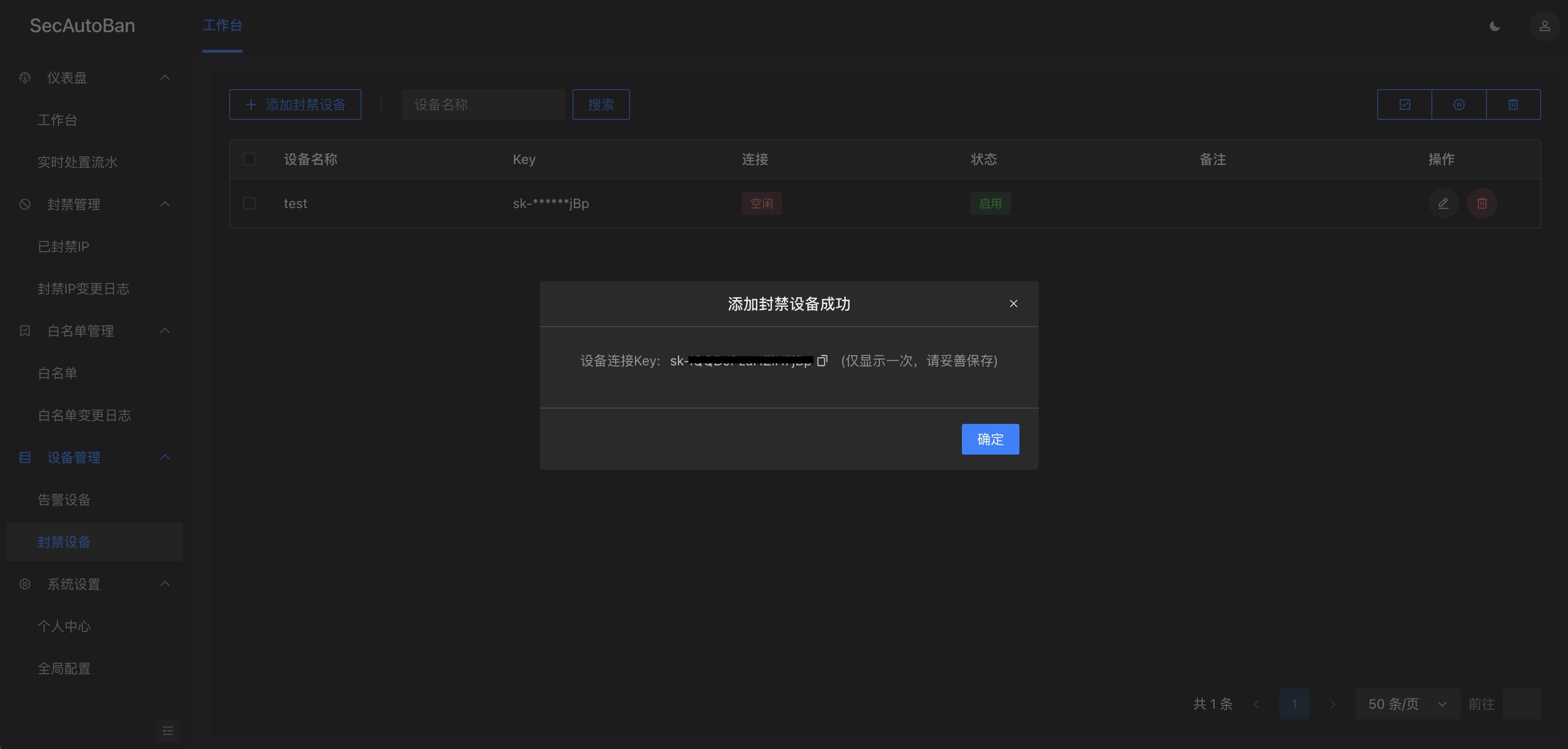Click the batch delete trash icon
This screenshot has height=749, width=1568.
pyautogui.click(x=1513, y=105)
